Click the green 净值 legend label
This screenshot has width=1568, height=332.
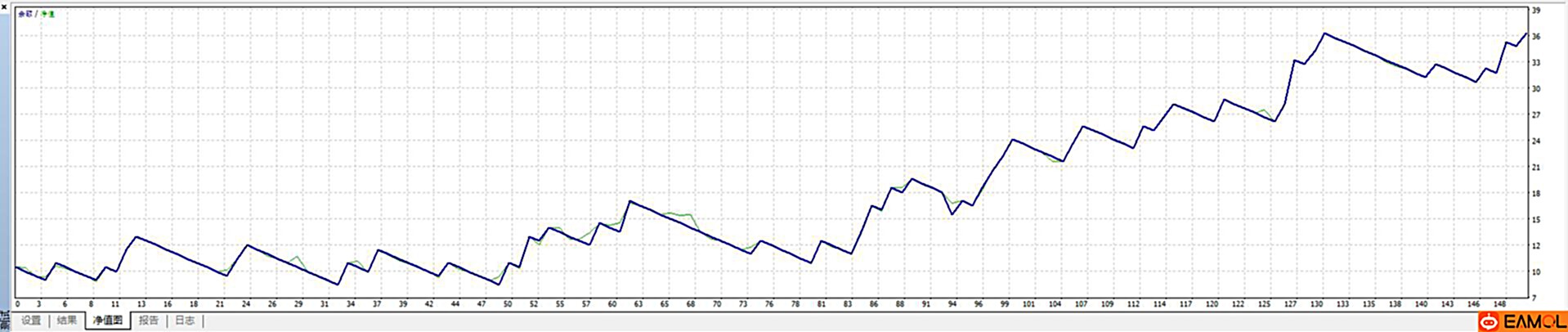click(x=47, y=14)
